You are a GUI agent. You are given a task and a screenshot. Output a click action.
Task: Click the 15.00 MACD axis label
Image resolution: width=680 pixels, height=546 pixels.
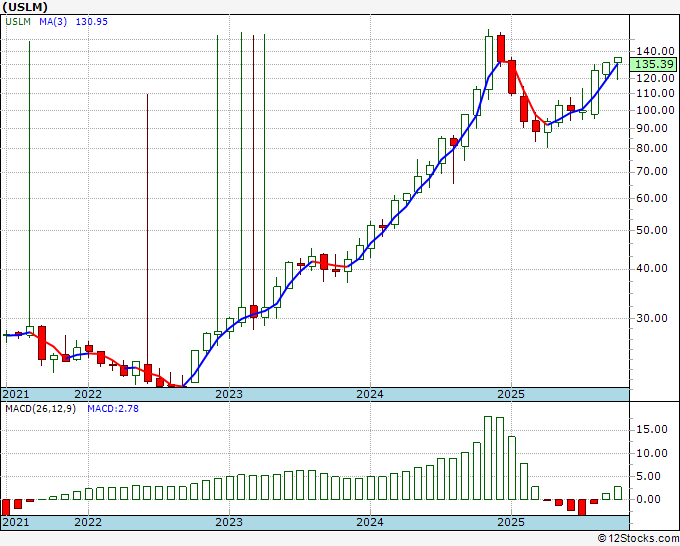point(652,429)
